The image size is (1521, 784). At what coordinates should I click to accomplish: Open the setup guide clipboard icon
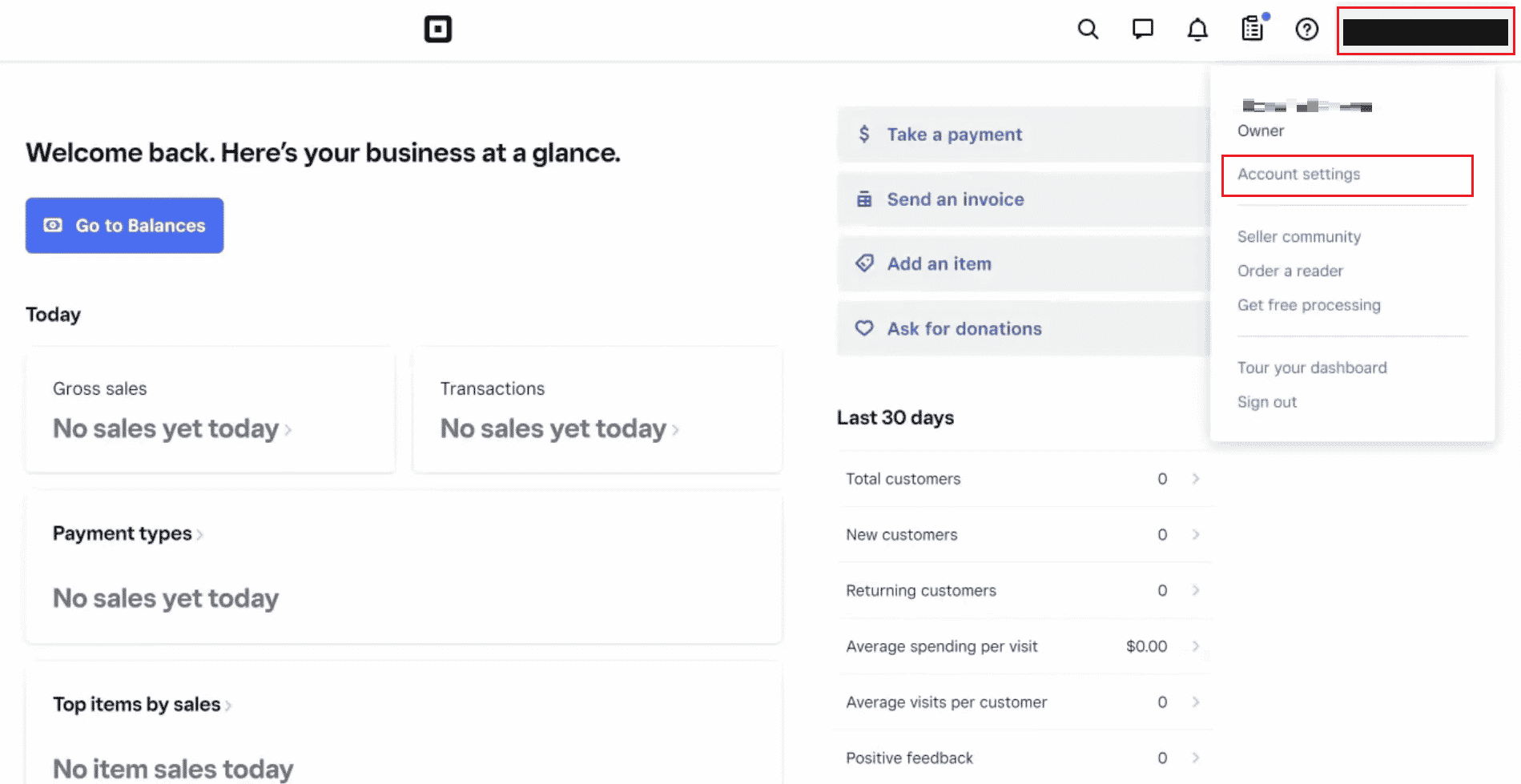tap(1253, 30)
